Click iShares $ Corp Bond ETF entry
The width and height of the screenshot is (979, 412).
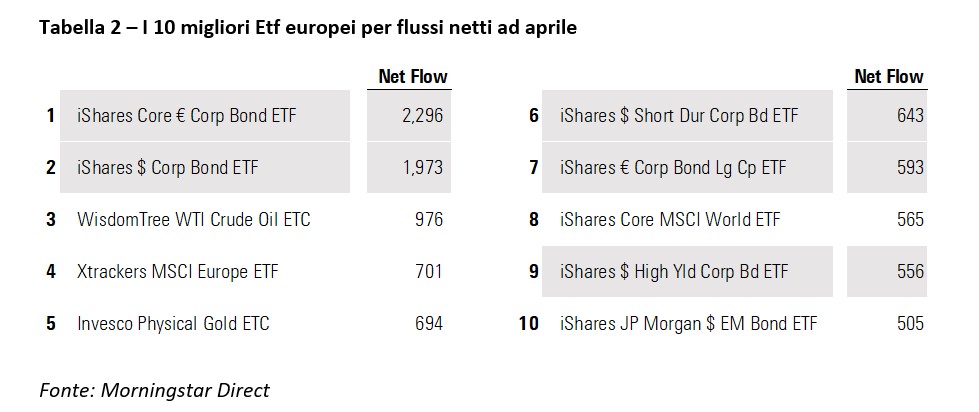pos(168,168)
